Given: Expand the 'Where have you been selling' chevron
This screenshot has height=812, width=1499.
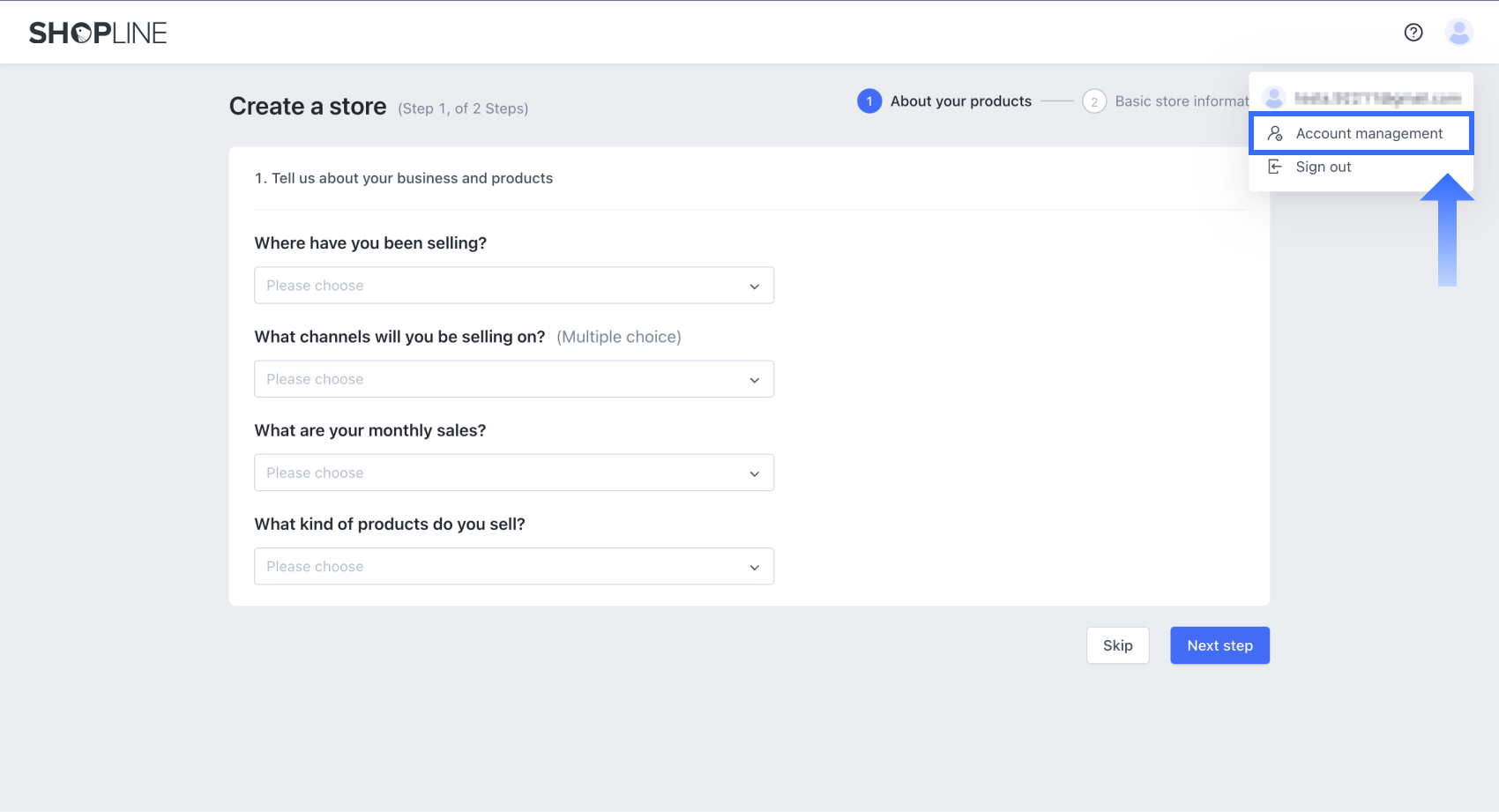Looking at the screenshot, I should tap(754, 287).
